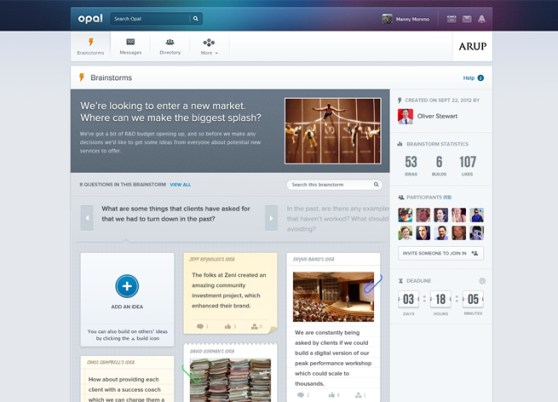Screen dimensions: 558x402
Task: Click the Participants people icon
Action: click(401, 197)
